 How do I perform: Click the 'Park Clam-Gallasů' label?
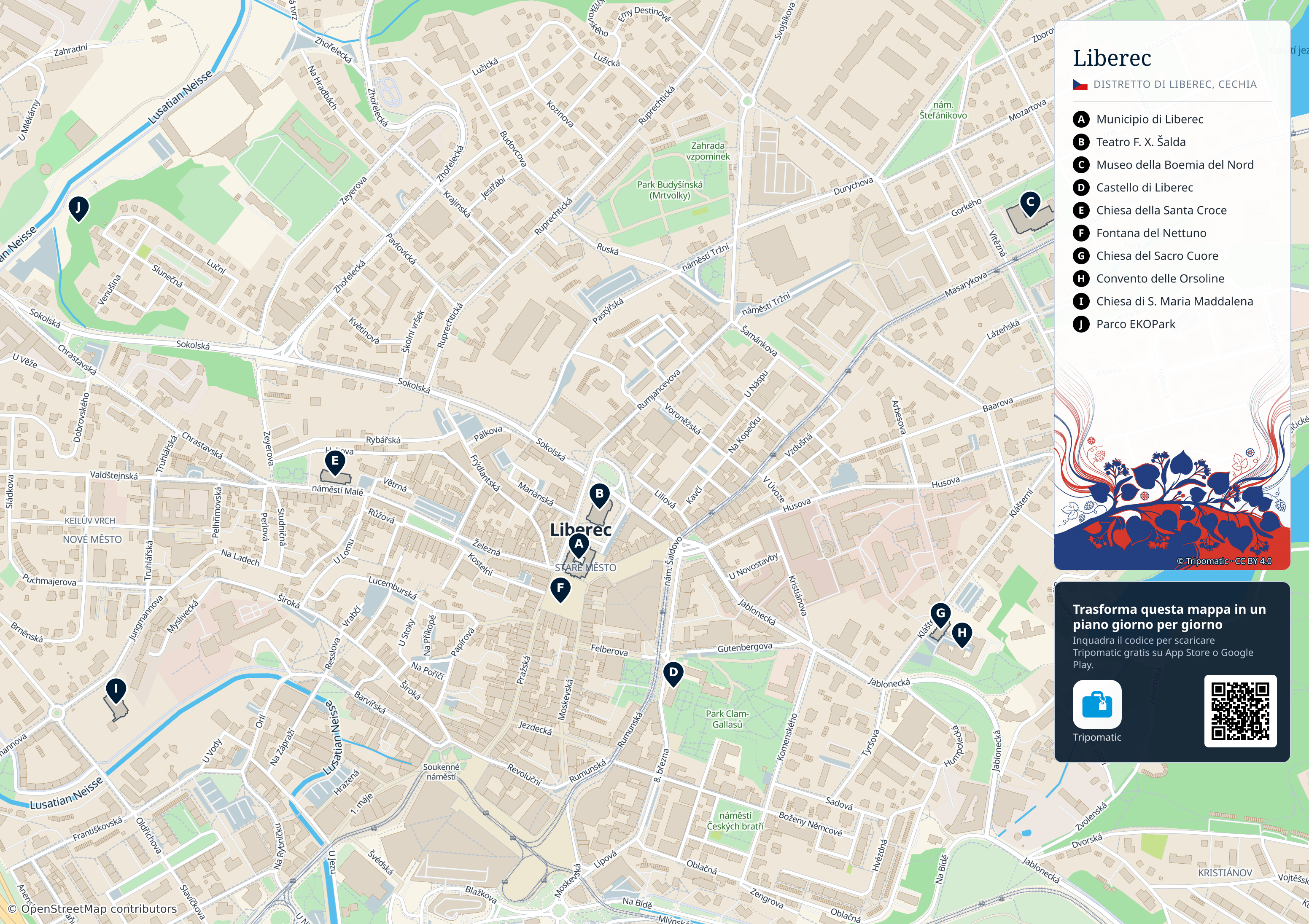pos(727,719)
